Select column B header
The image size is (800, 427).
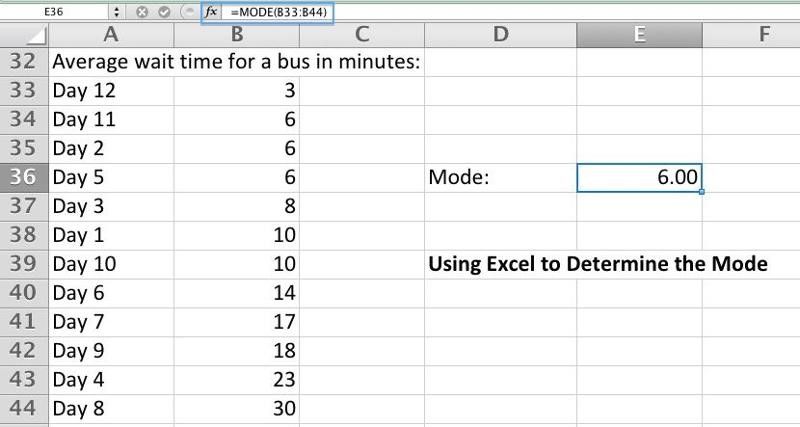pyautogui.click(x=236, y=35)
